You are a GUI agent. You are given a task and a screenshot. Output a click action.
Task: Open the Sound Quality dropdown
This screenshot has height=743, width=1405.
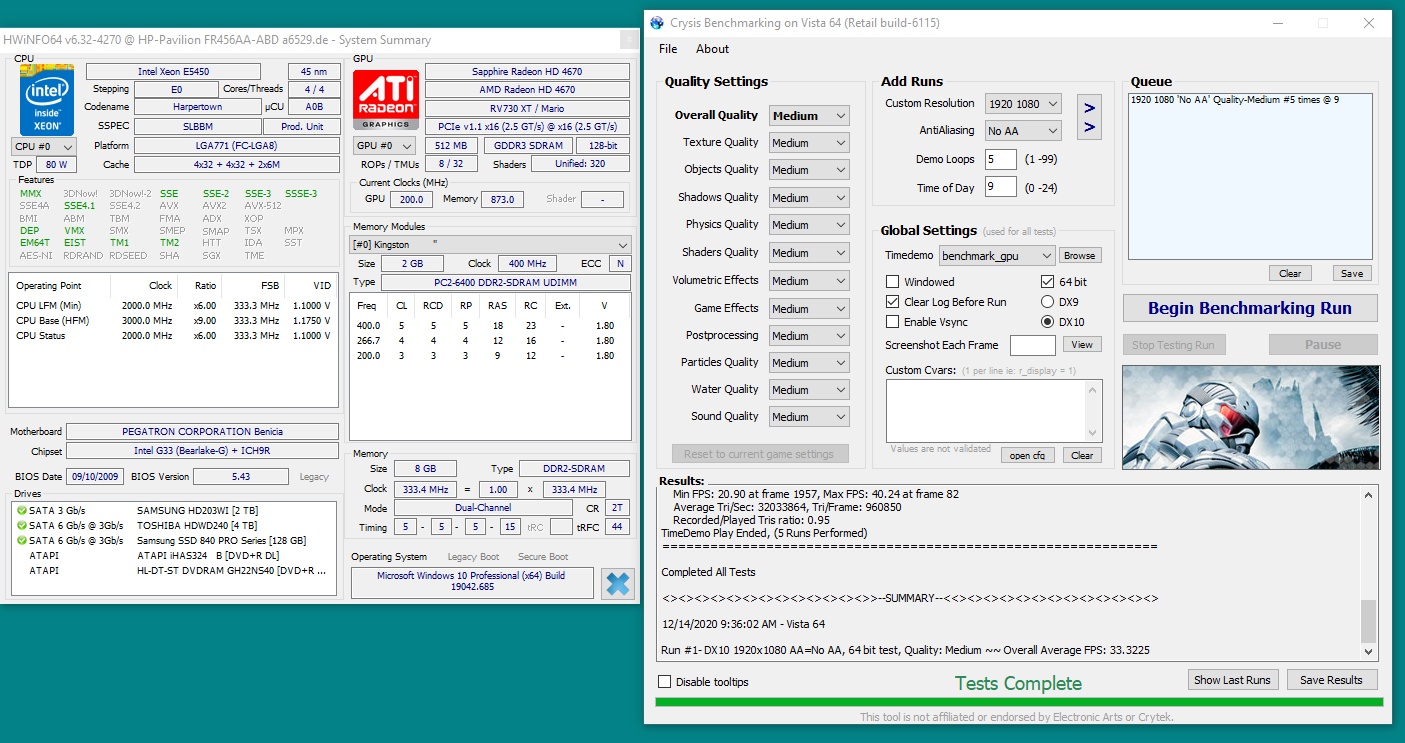pos(809,417)
